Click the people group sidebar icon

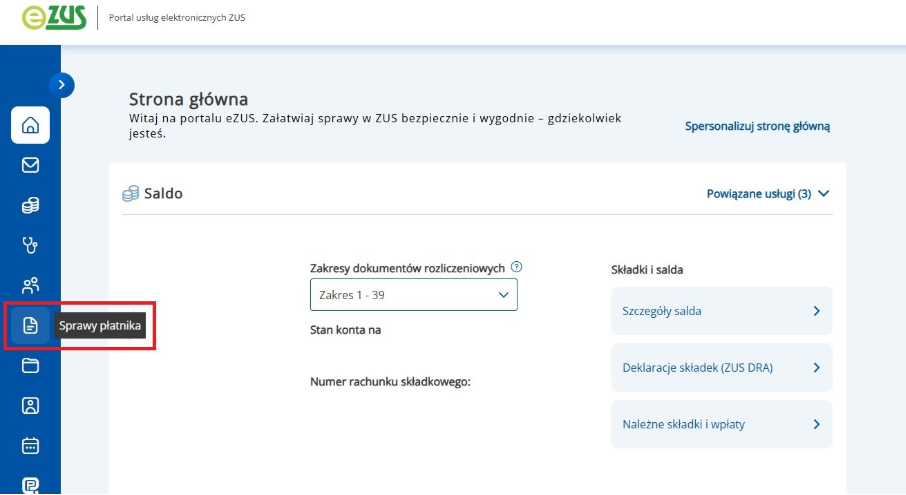tap(30, 285)
